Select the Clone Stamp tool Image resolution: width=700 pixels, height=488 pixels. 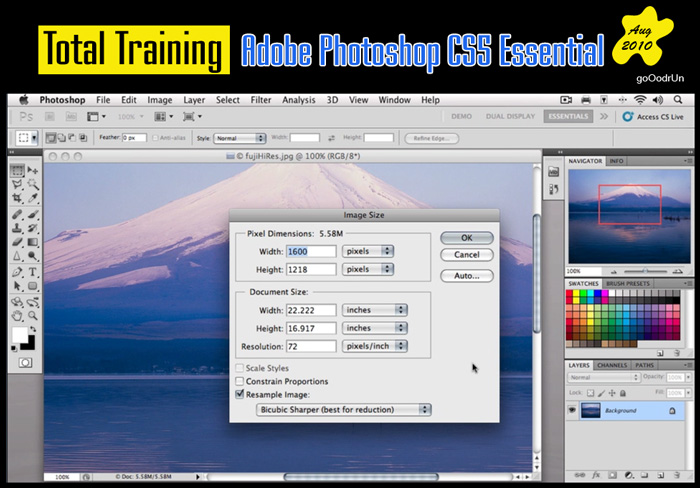pyautogui.click(x=17, y=228)
